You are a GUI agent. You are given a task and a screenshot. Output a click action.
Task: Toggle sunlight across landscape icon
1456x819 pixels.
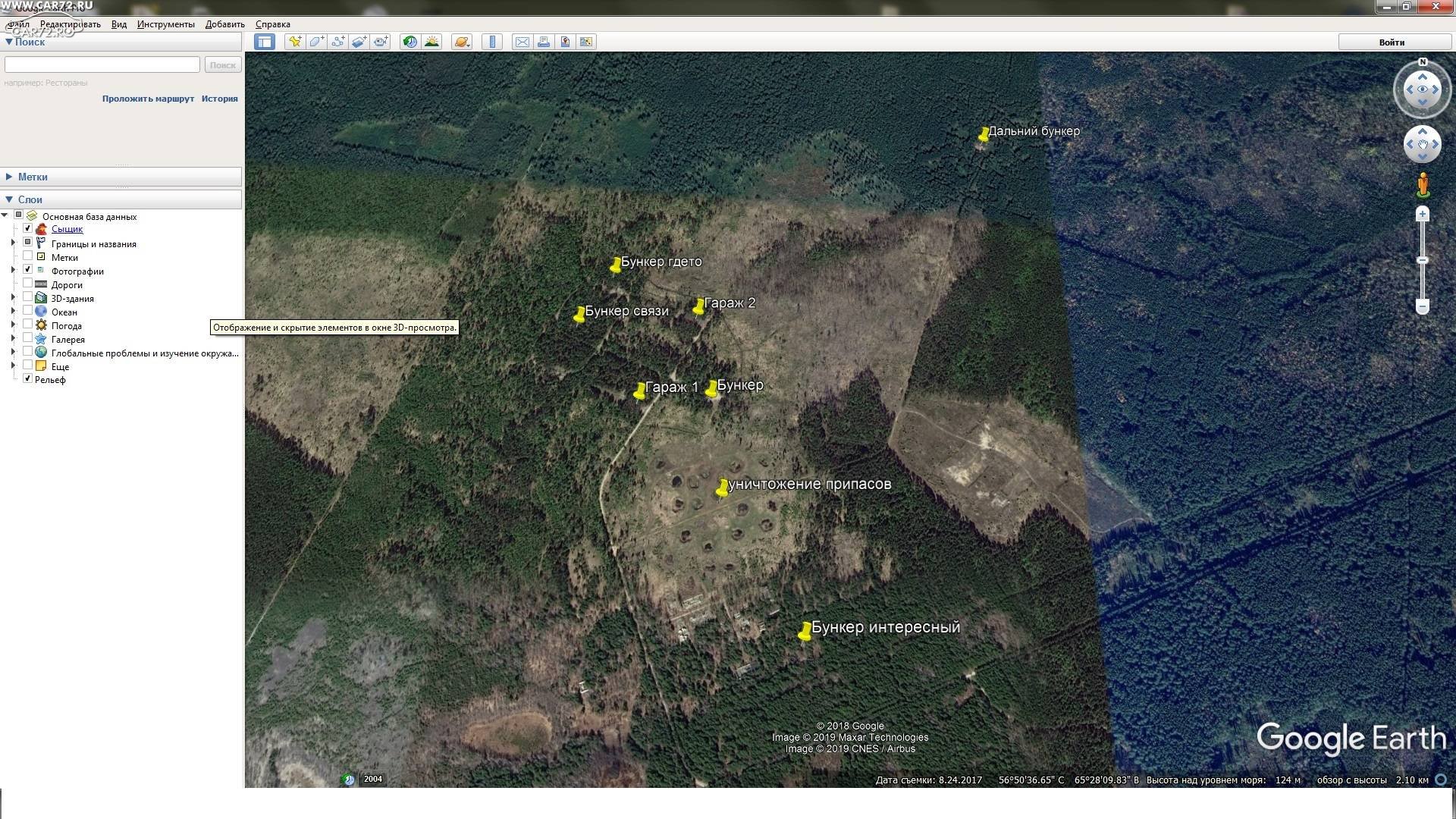pyautogui.click(x=431, y=42)
